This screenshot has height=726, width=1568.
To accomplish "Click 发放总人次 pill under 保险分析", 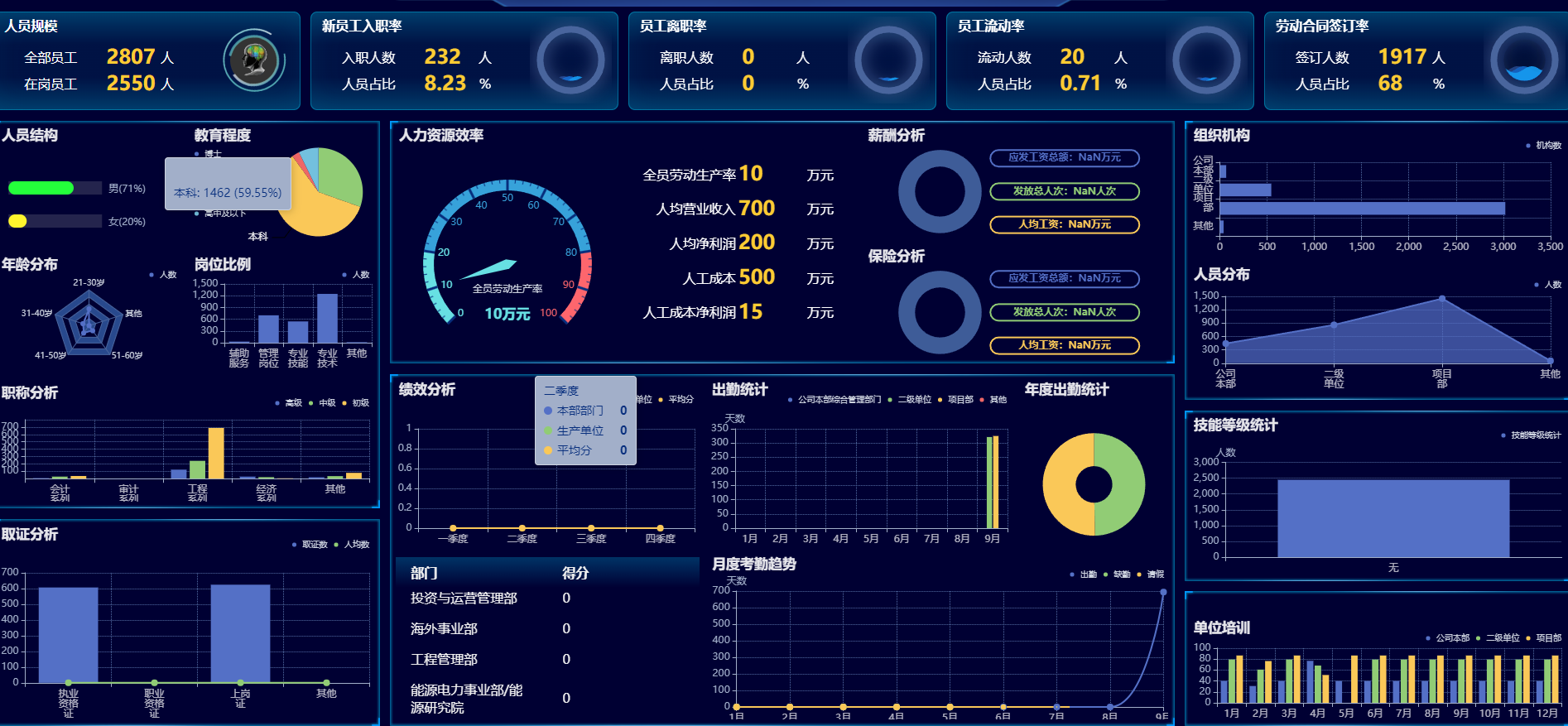I will point(1065,312).
